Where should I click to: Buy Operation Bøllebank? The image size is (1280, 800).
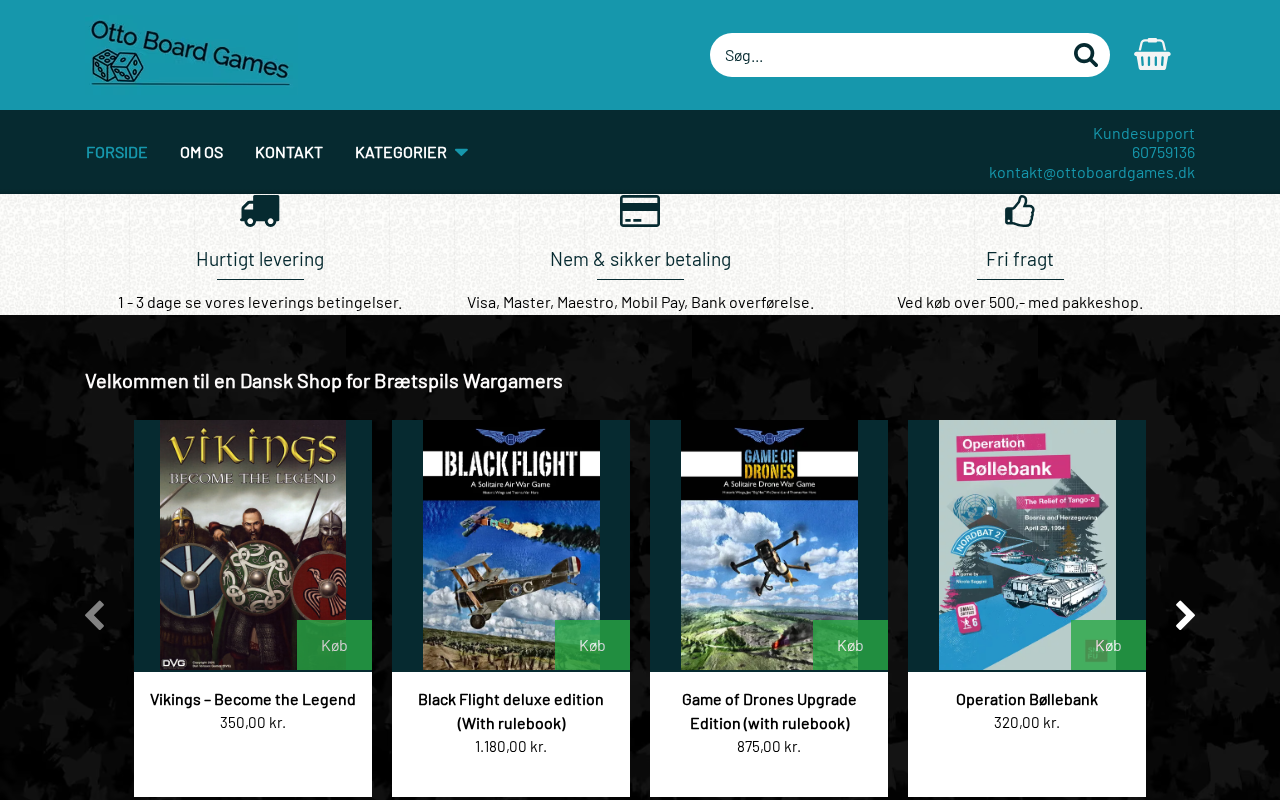tap(1108, 645)
